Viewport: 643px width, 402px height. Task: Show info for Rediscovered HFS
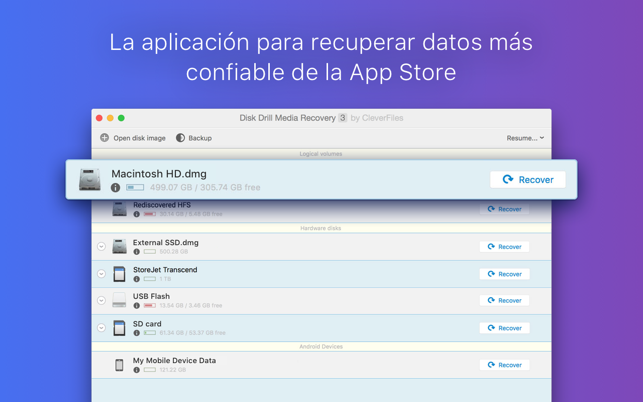pos(137,214)
